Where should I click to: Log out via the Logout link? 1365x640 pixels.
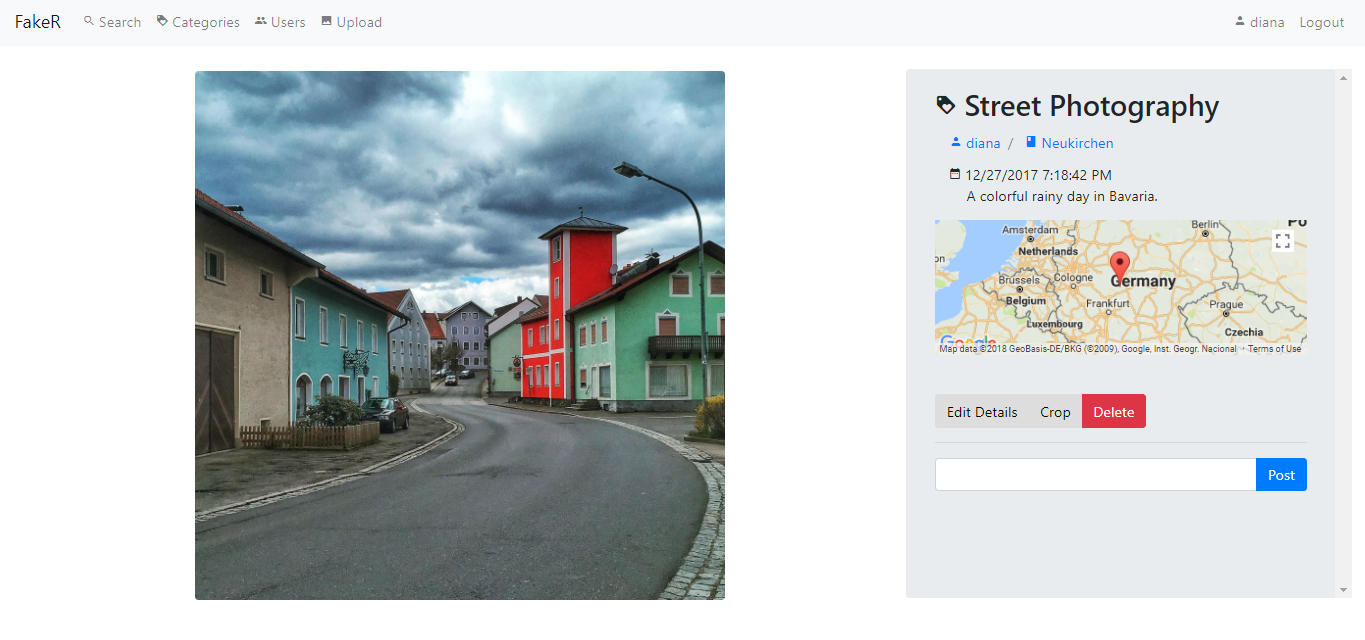click(x=1321, y=22)
